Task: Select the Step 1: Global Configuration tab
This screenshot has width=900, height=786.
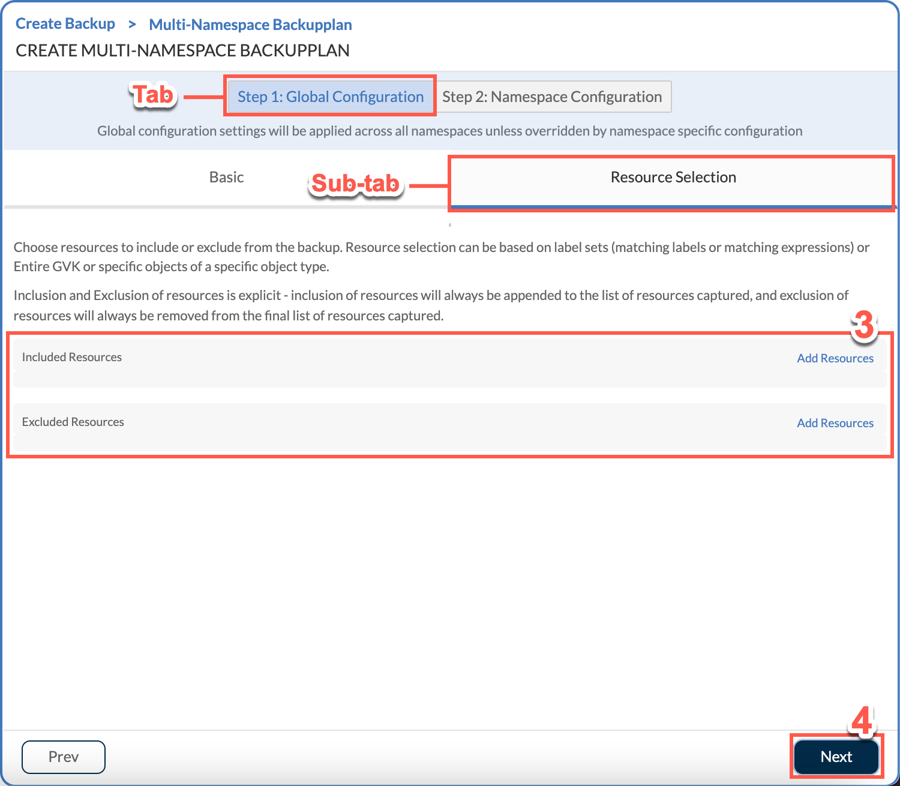Action: [x=330, y=97]
